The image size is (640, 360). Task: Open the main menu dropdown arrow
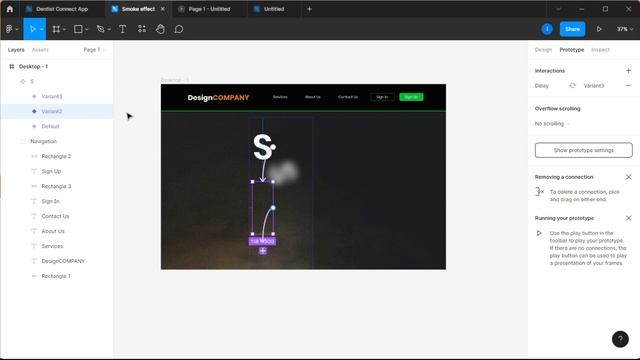[17, 29]
